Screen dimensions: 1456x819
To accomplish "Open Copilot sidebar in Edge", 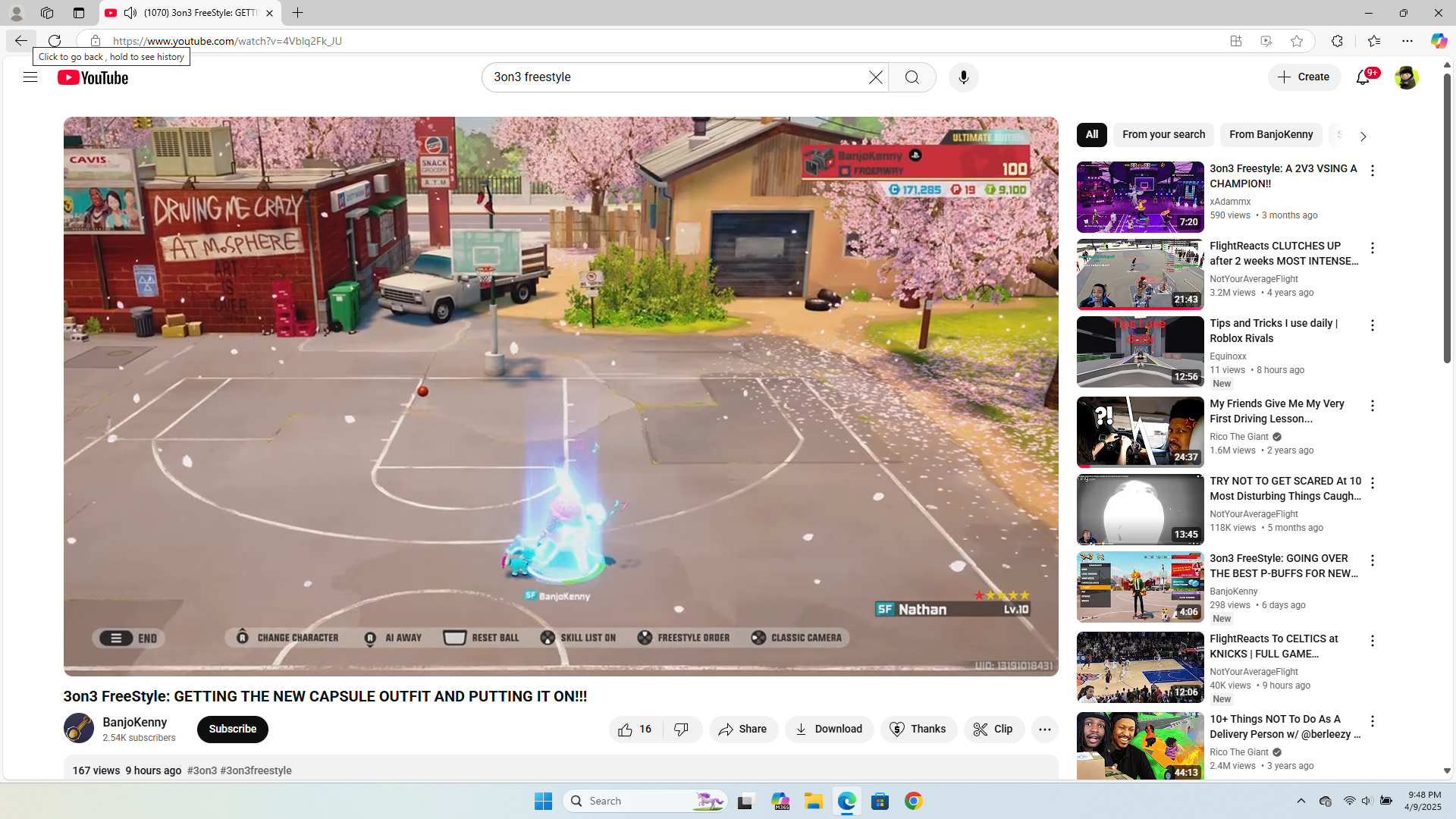I will [1439, 41].
